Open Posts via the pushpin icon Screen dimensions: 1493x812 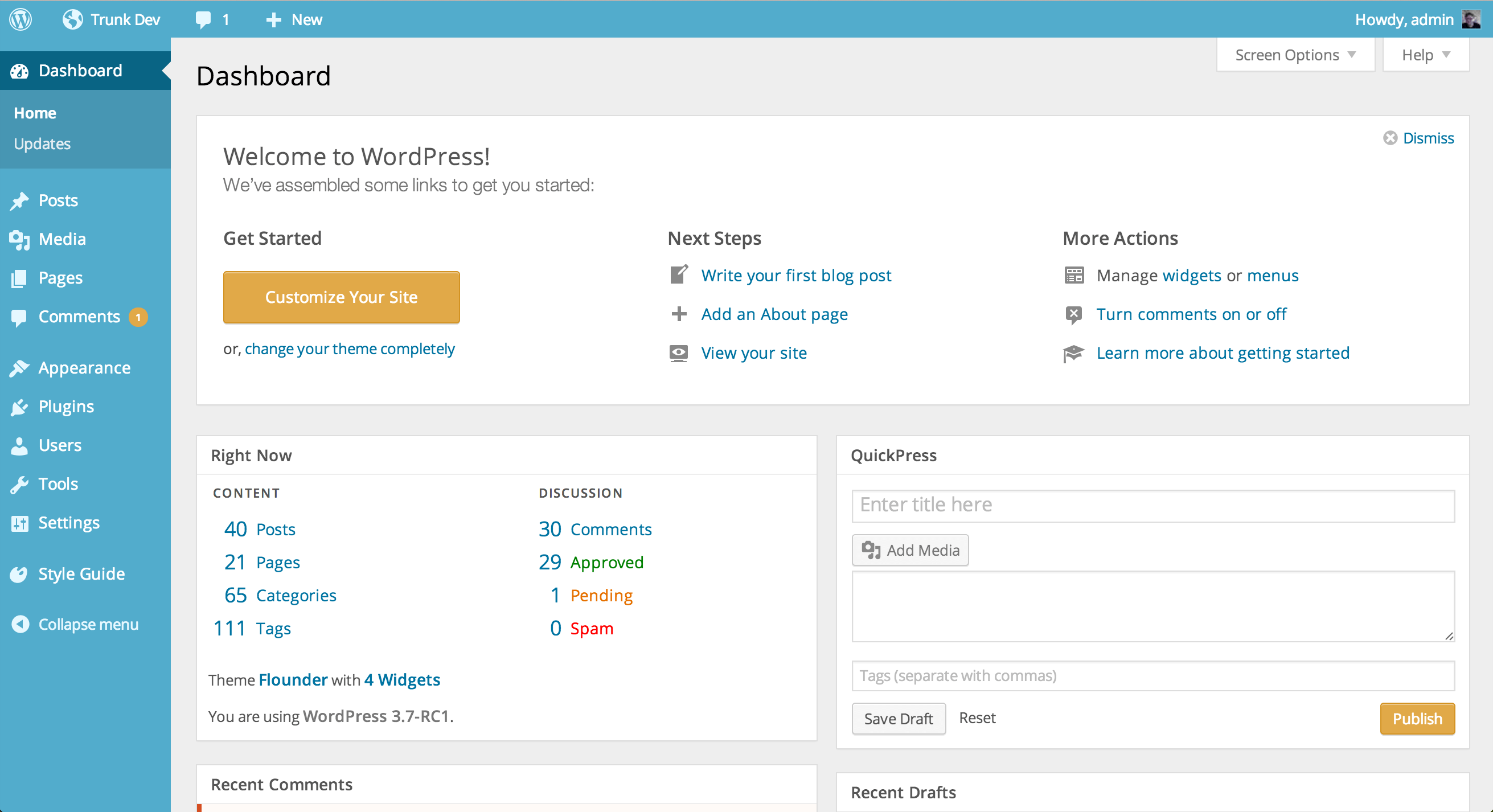pyautogui.click(x=19, y=201)
